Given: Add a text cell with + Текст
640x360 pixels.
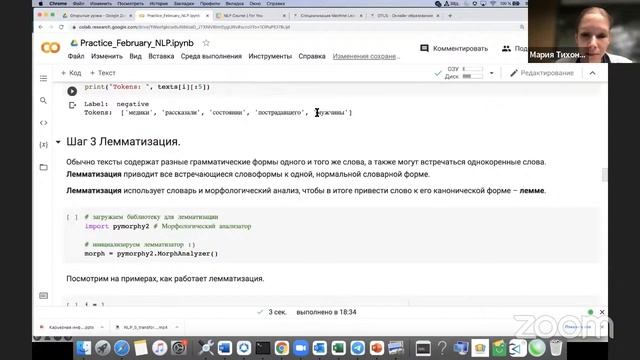Looking at the screenshot, I should 102,73.
